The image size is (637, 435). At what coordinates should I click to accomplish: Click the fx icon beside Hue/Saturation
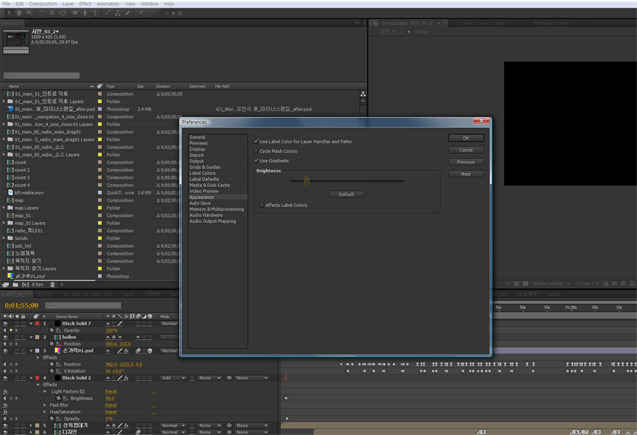click(5, 412)
